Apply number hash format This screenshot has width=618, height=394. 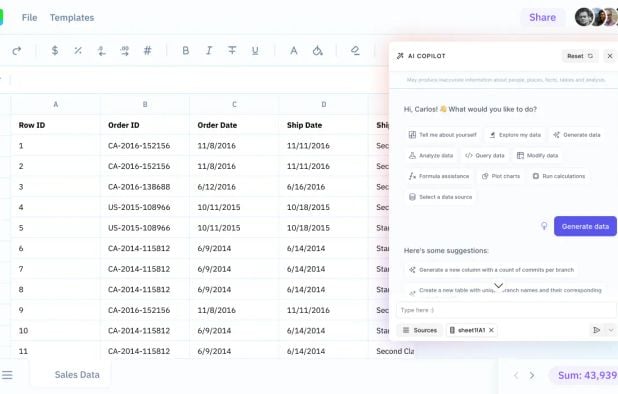point(147,50)
